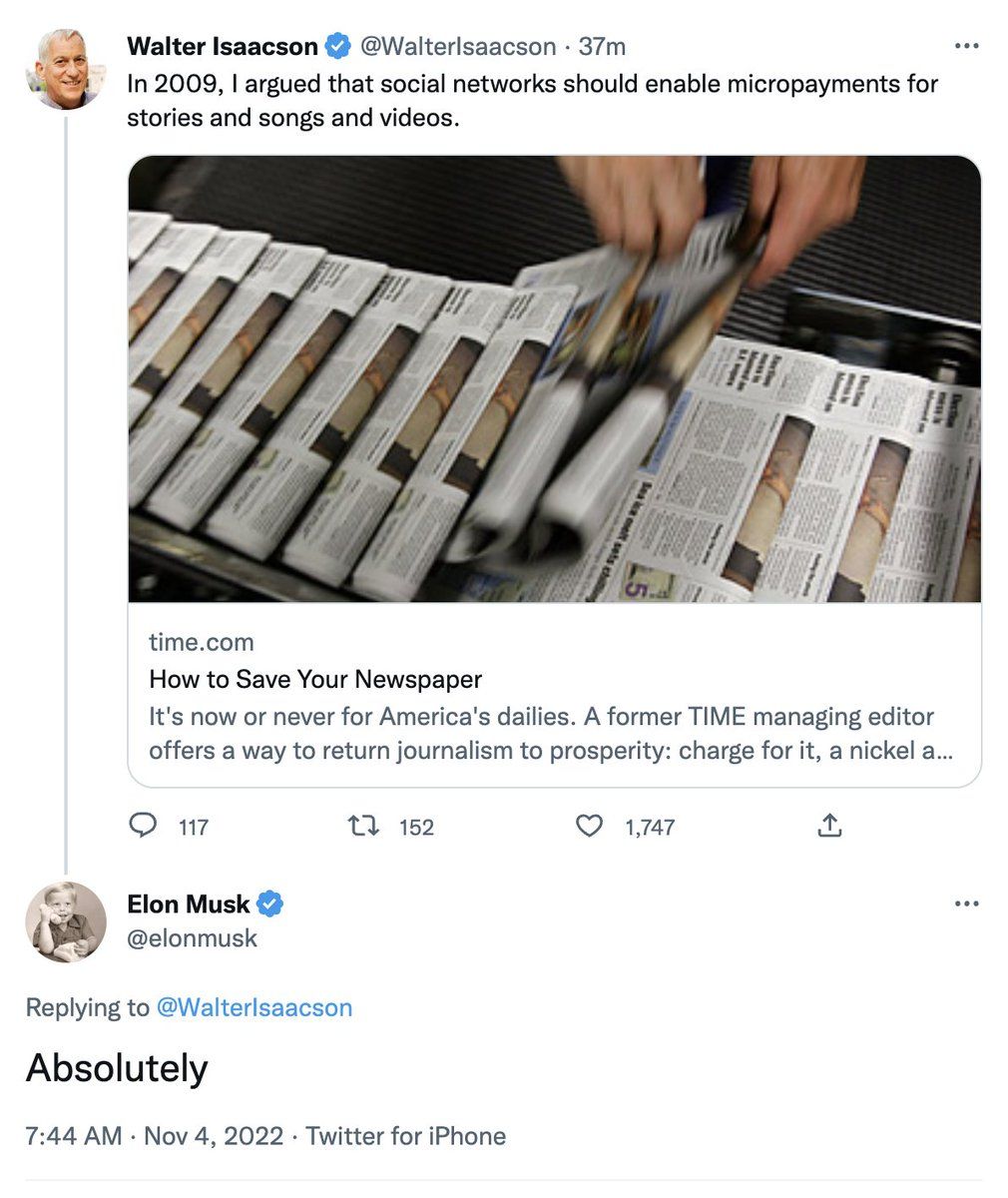
Task: Open the Elon Musk display name link
Action: click(189, 904)
